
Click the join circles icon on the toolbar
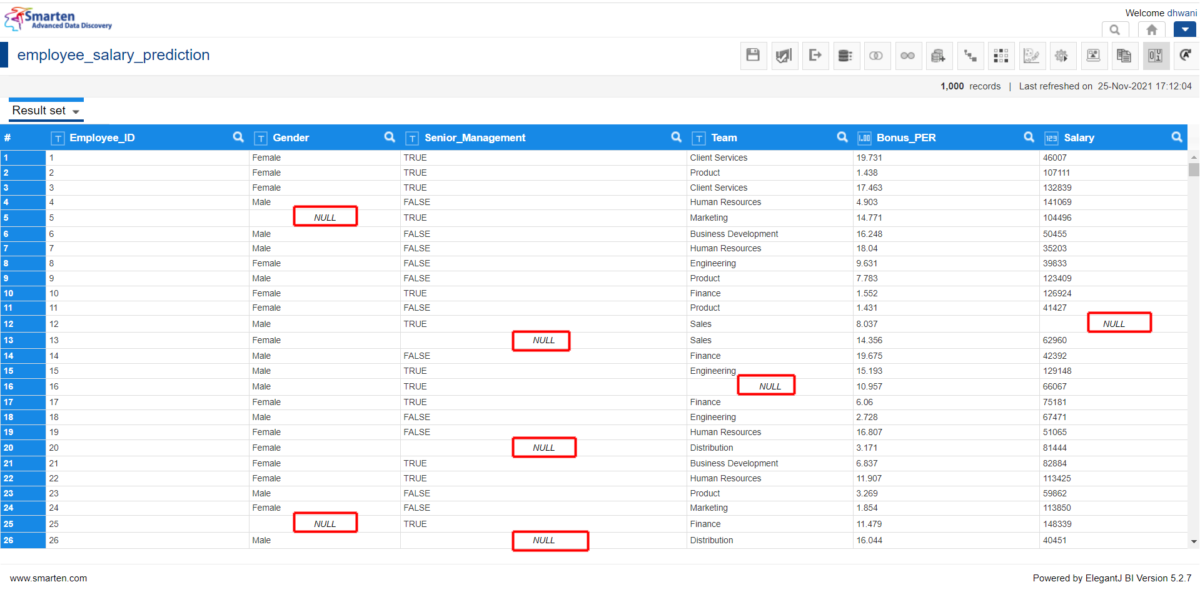877,55
